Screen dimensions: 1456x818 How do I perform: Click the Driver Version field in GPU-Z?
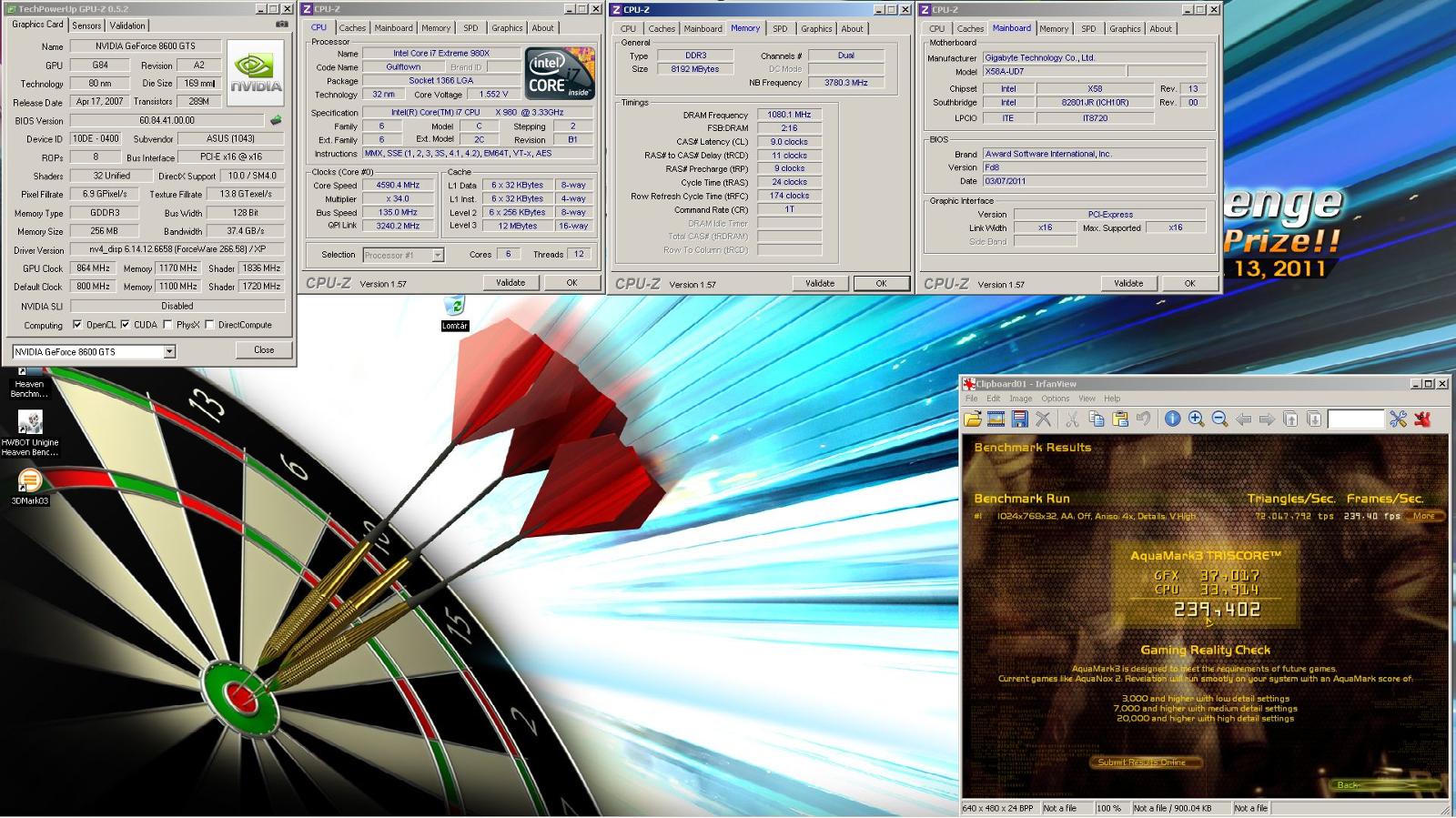pos(177,249)
